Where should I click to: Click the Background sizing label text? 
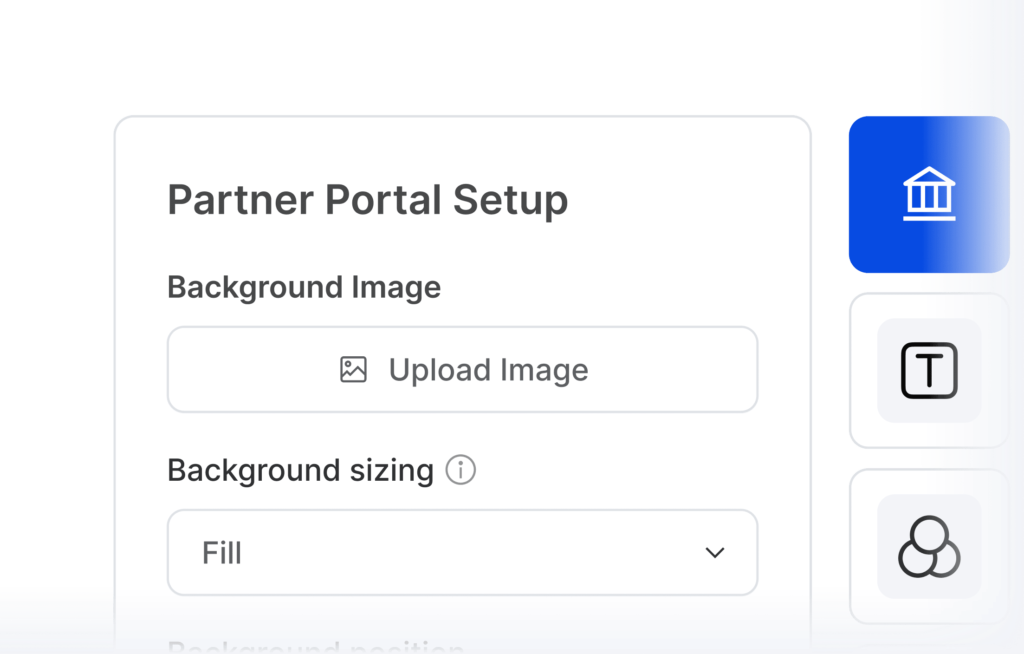pos(300,470)
